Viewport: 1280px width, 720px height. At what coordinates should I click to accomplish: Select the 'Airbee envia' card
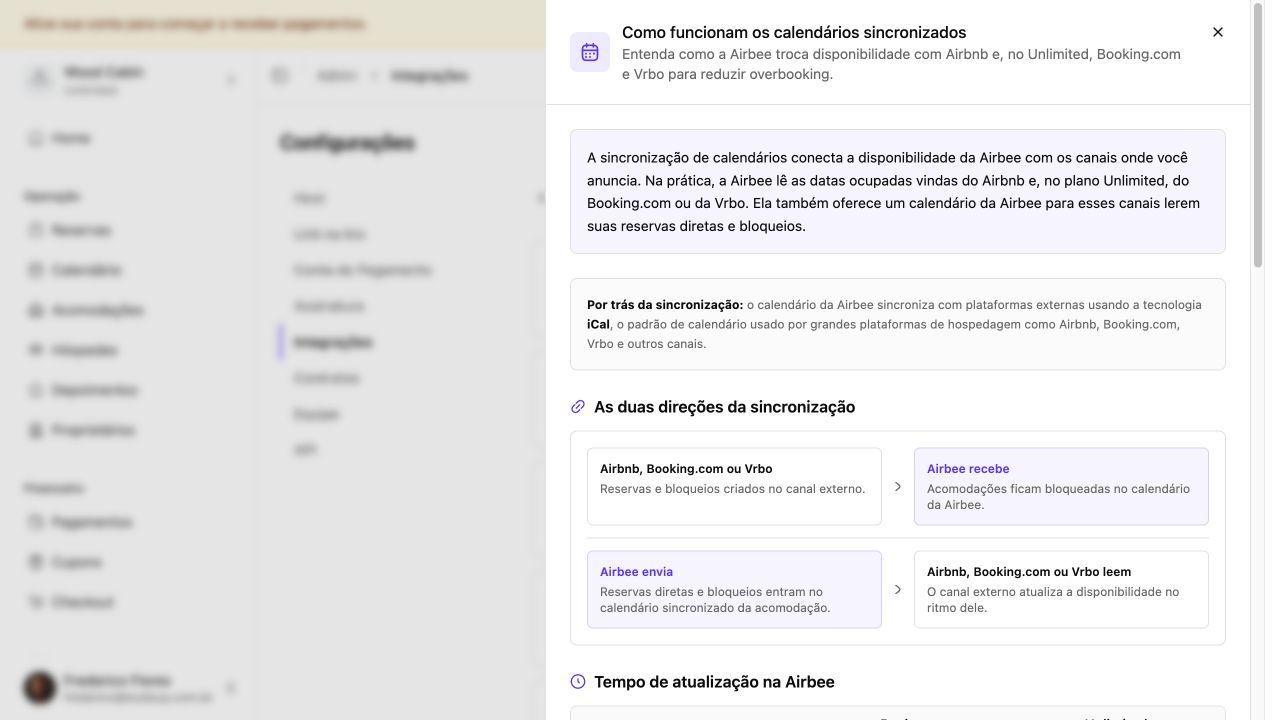pos(734,589)
